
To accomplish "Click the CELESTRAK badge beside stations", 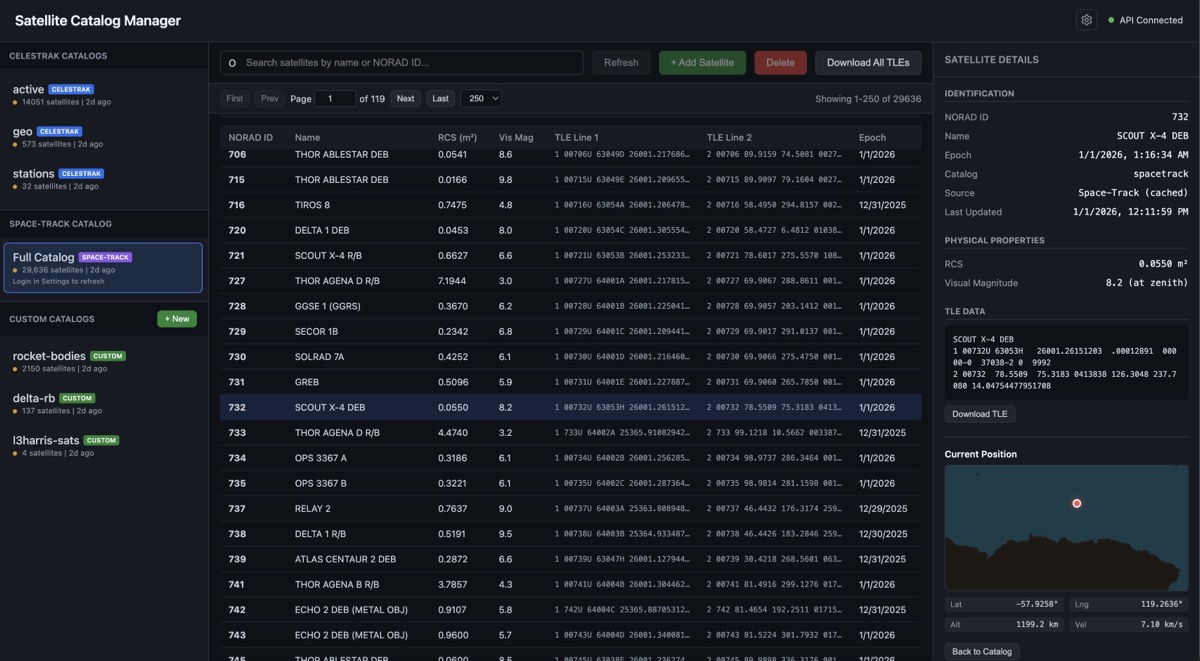I will point(83,172).
